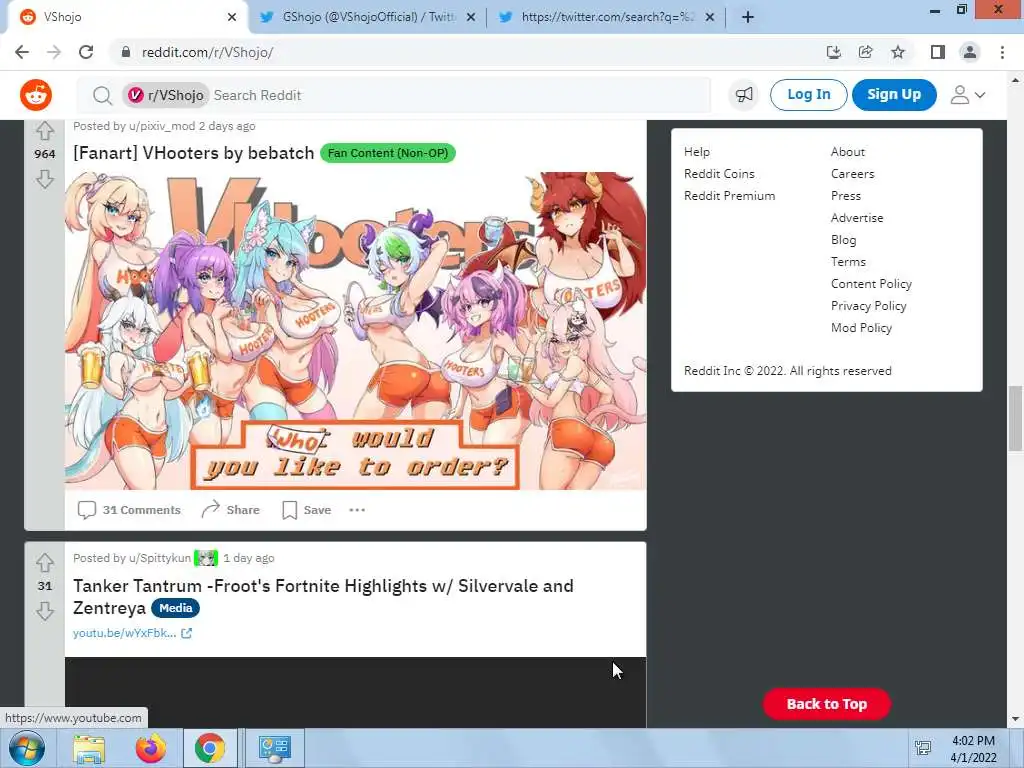Open the megaphone advertise icon
The height and width of the screenshot is (768, 1024).
(744, 95)
